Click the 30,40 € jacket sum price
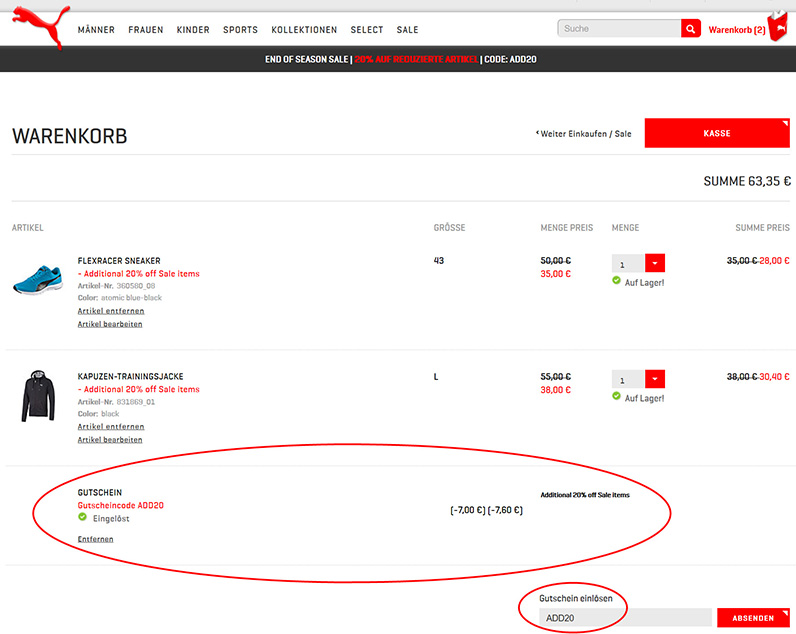 pyautogui.click(x=774, y=376)
